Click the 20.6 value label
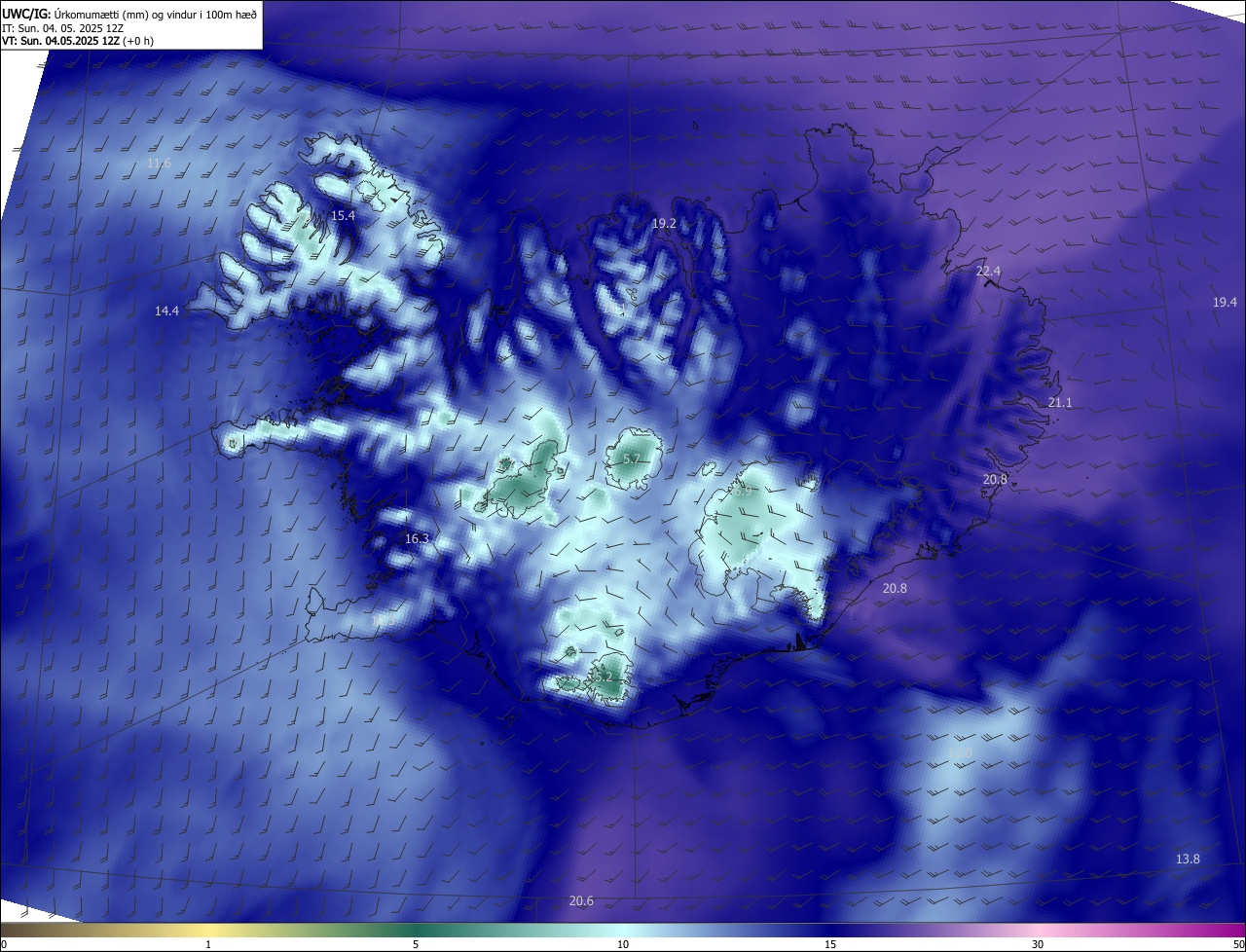This screenshot has width=1246, height=952. pyautogui.click(x=581, y=901)
